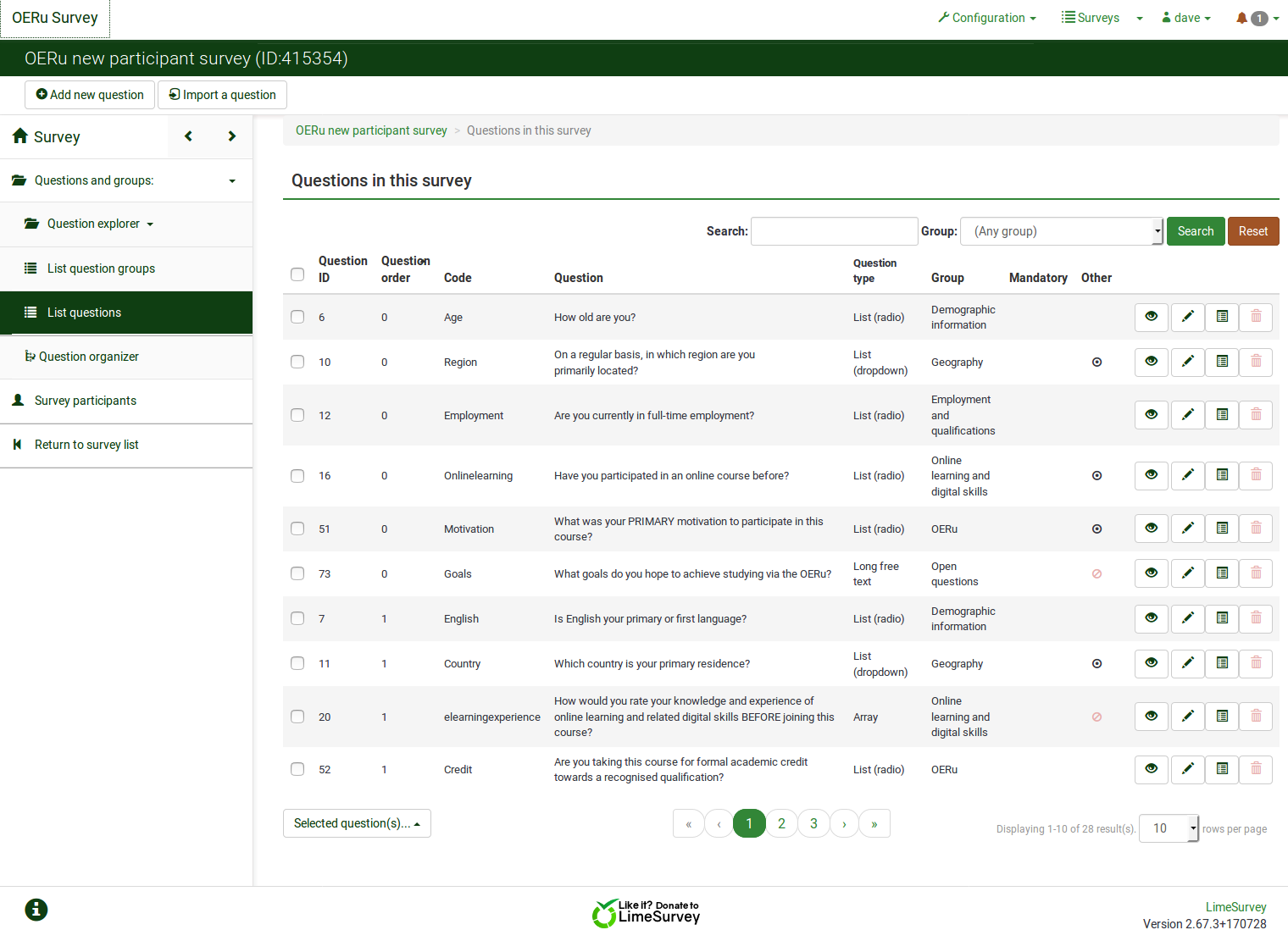This screenshot has height=930, width=1288.
Task: Open Survey participants
Action: (126, 401)
